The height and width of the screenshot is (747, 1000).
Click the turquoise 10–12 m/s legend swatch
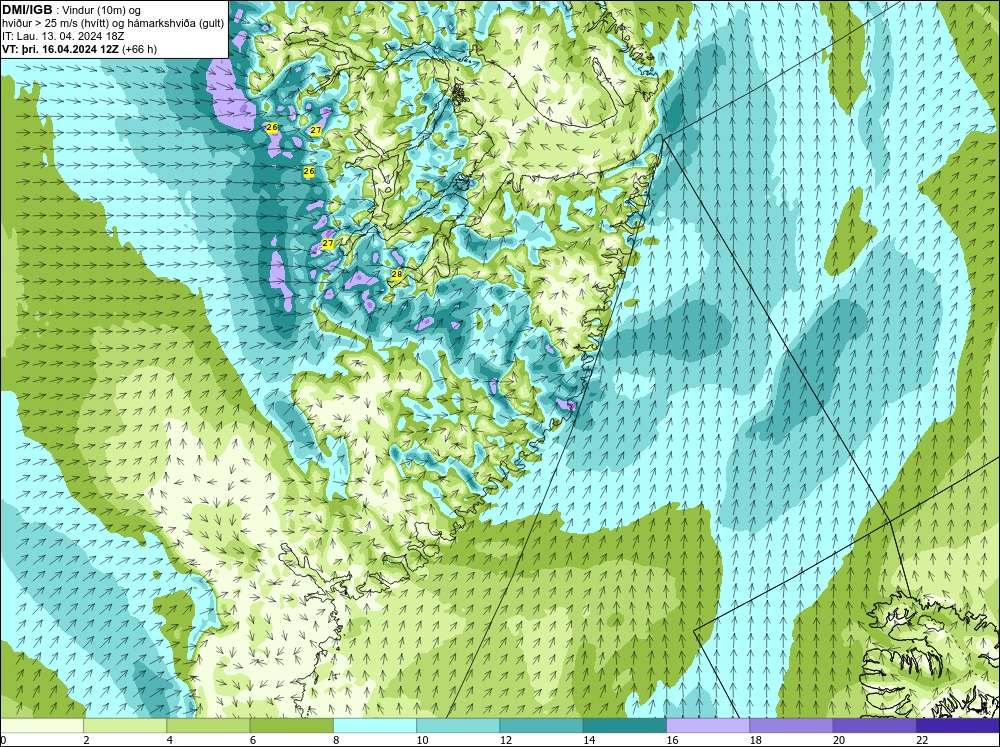[458, 725]
